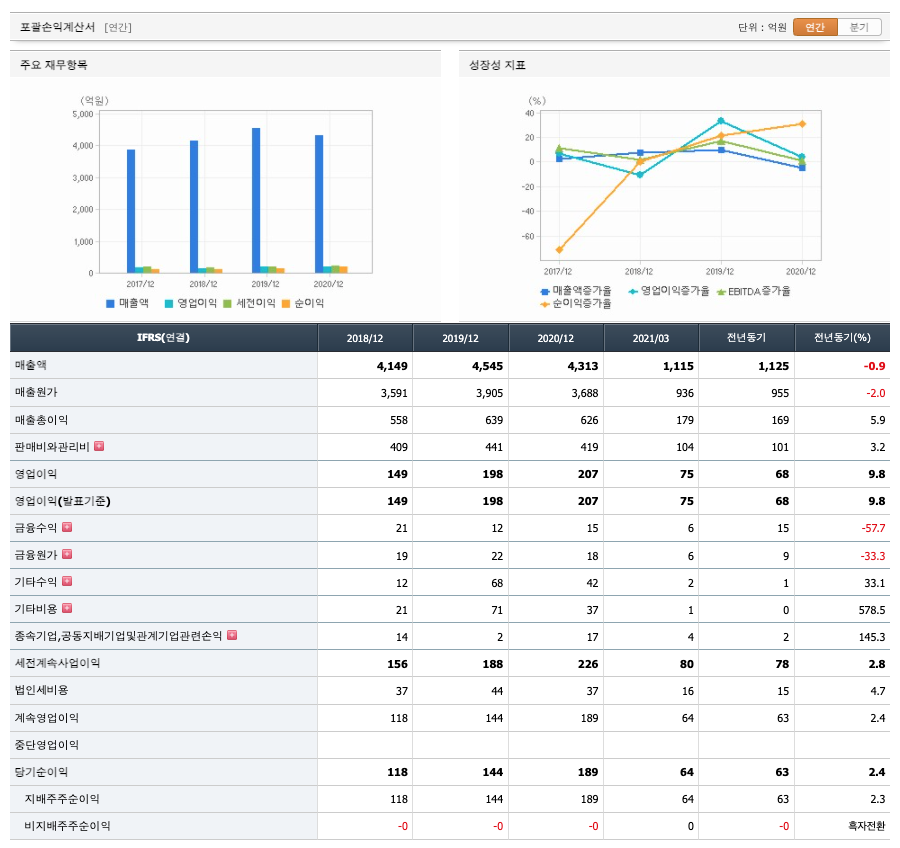900x848 pixels.
Task: Click the -57.7 percentage in 금융수익 row
Action: pyautogui.click(x=873, y=528)
